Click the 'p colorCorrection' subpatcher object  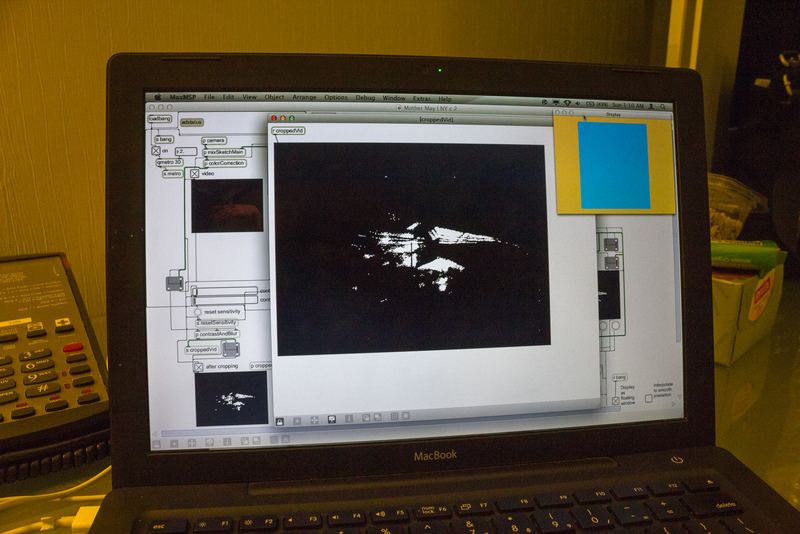coord(225,163)
